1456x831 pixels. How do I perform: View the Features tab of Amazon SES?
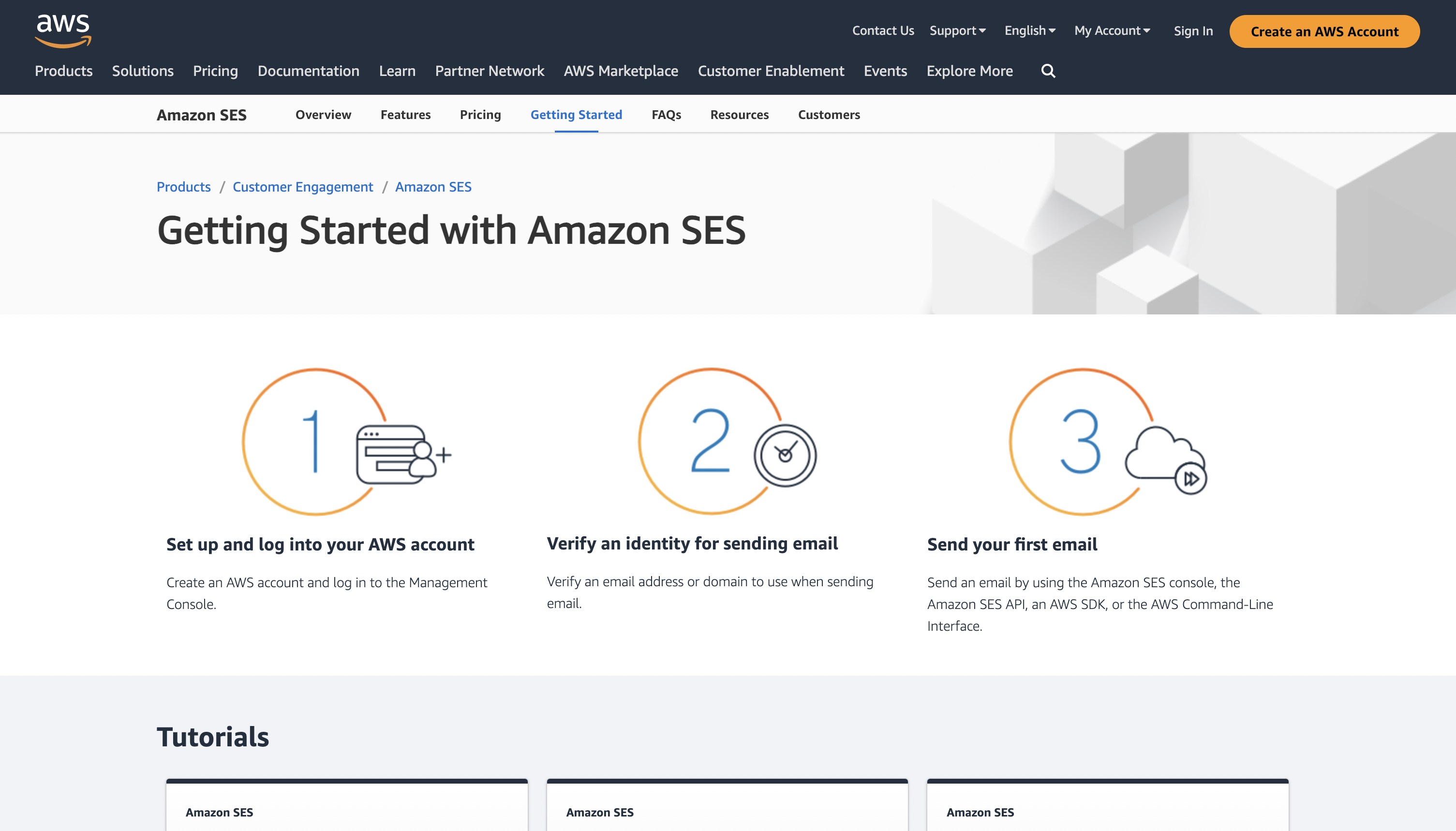(405, 114)
